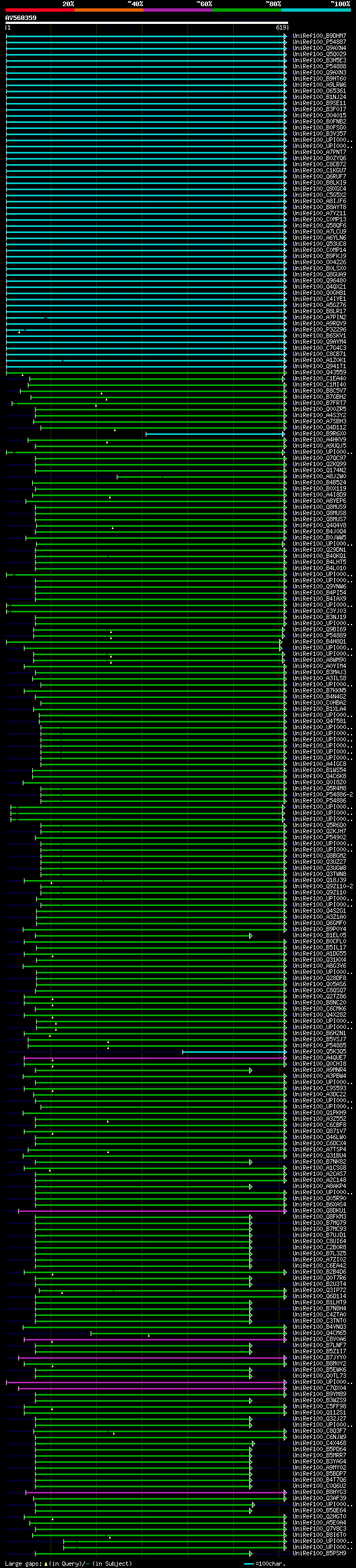This screenshot has width=356, height=1568.
Task: Click the UniRef100_B7GBH2 label
Action: 319,397
